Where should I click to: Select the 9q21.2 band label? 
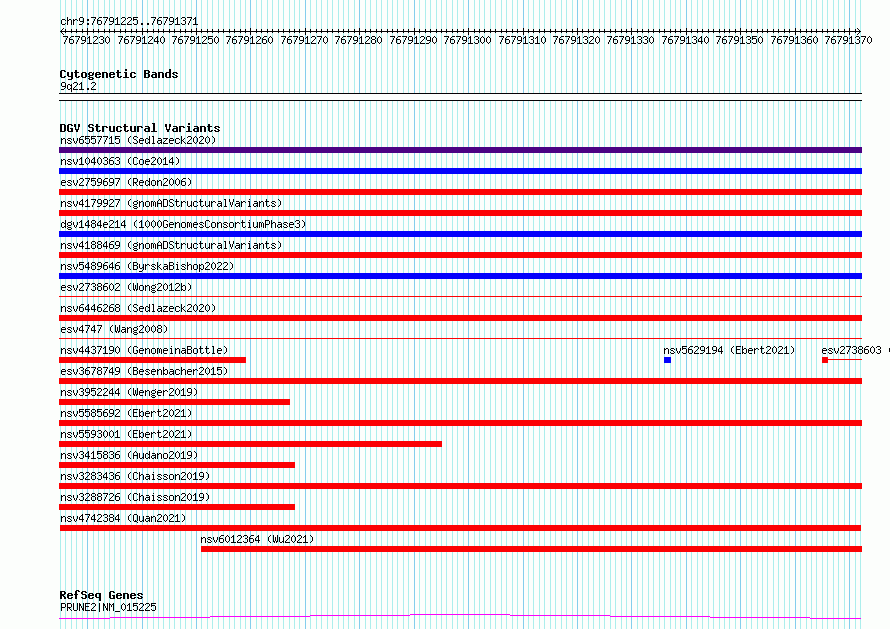78,86
